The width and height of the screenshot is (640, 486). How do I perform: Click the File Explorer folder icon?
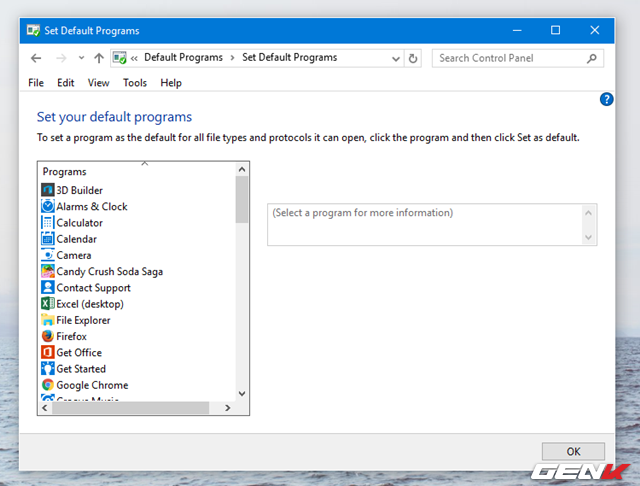point(47,320)
